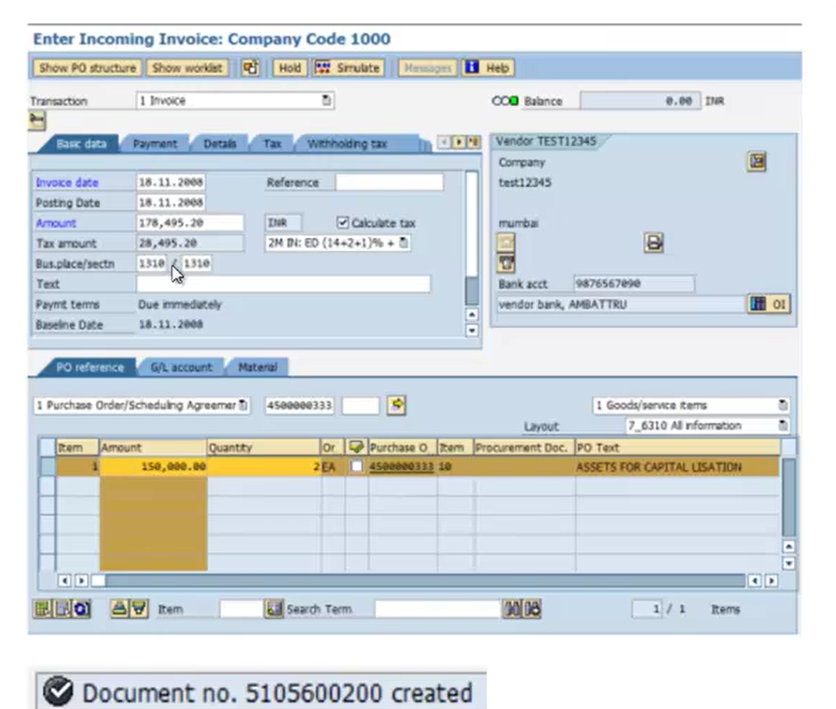Display vendor master data icon in Vendor panel
Image resolution: width=836 pixels, height=709 pixels.
pyautogui.click(x=757, y=161)
